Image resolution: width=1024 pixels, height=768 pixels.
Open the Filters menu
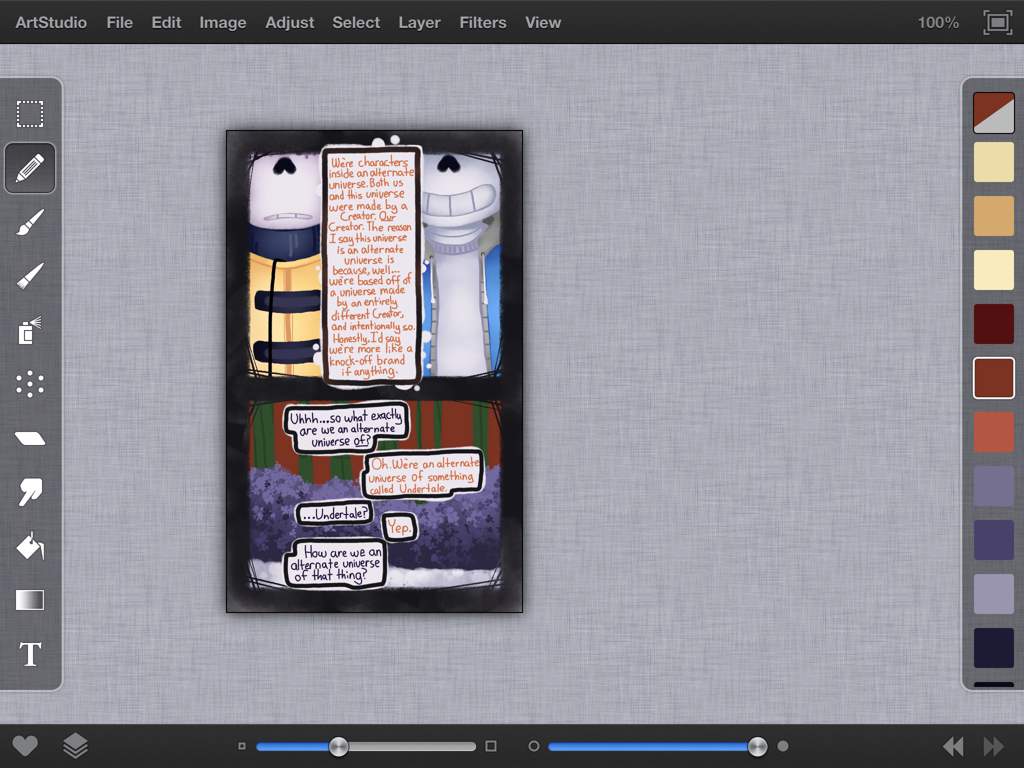coord(483,22)
